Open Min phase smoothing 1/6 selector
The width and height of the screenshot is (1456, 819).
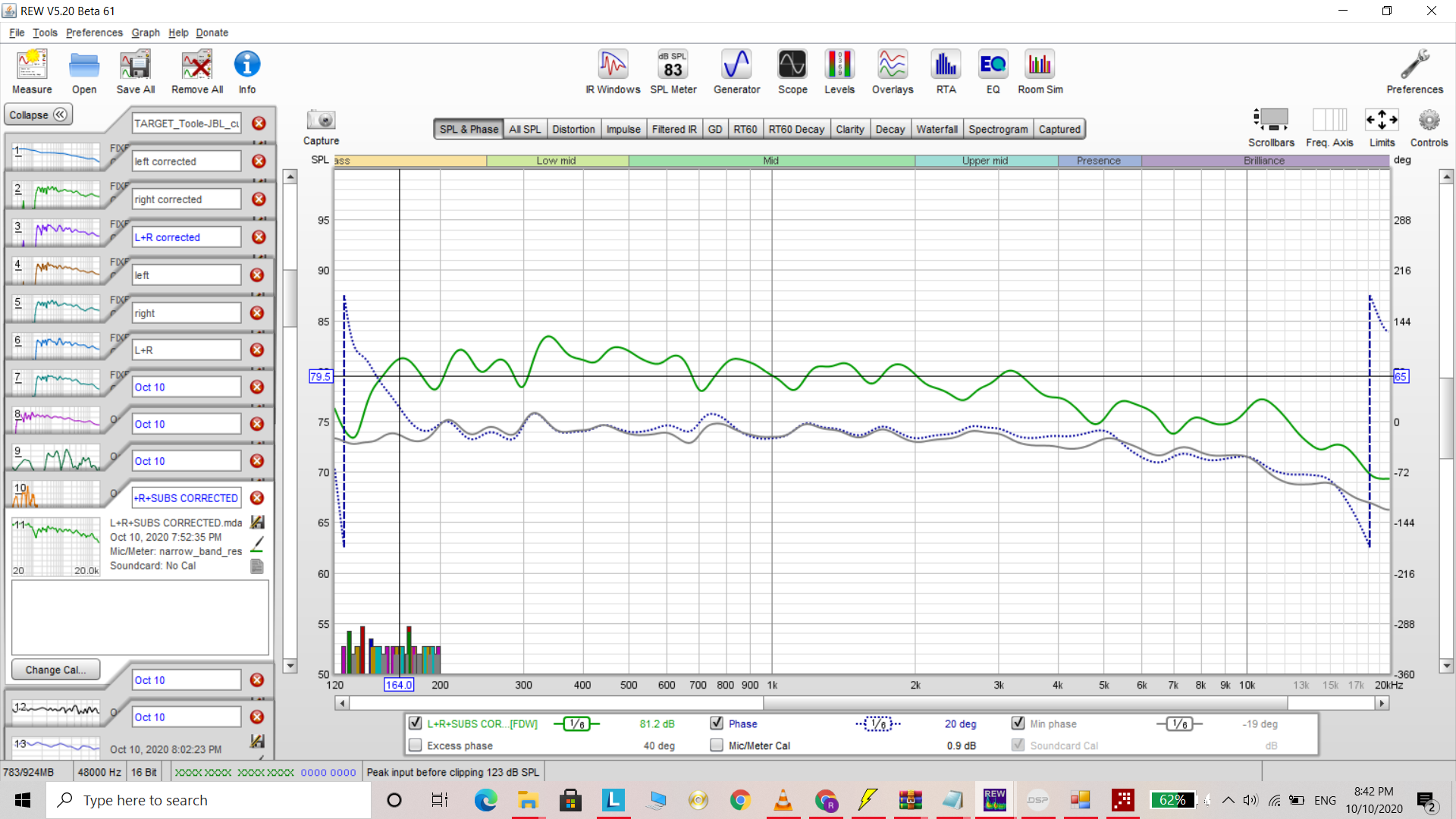click(1179, 724)
